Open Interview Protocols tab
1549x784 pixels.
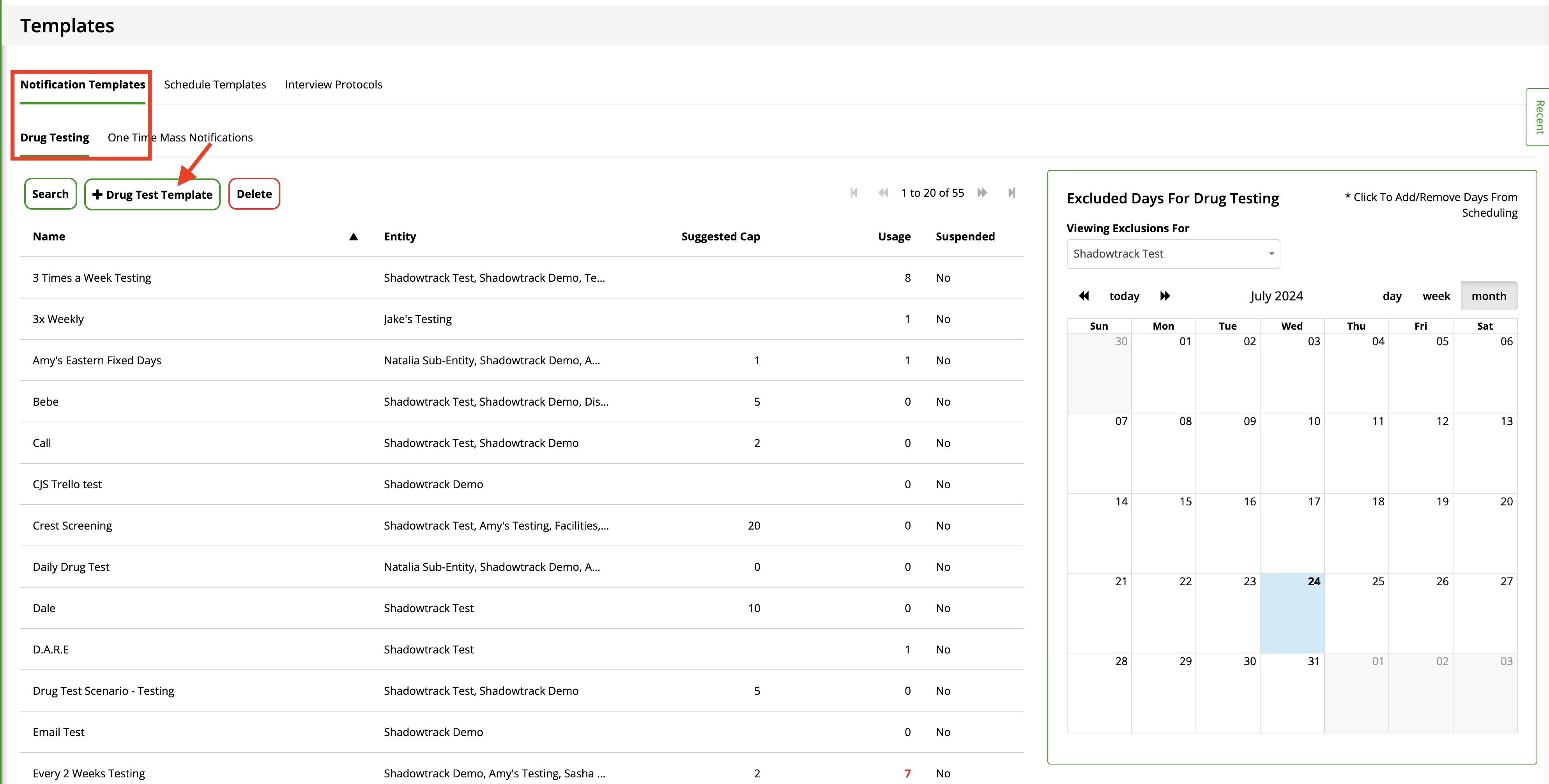pos(333,85)
